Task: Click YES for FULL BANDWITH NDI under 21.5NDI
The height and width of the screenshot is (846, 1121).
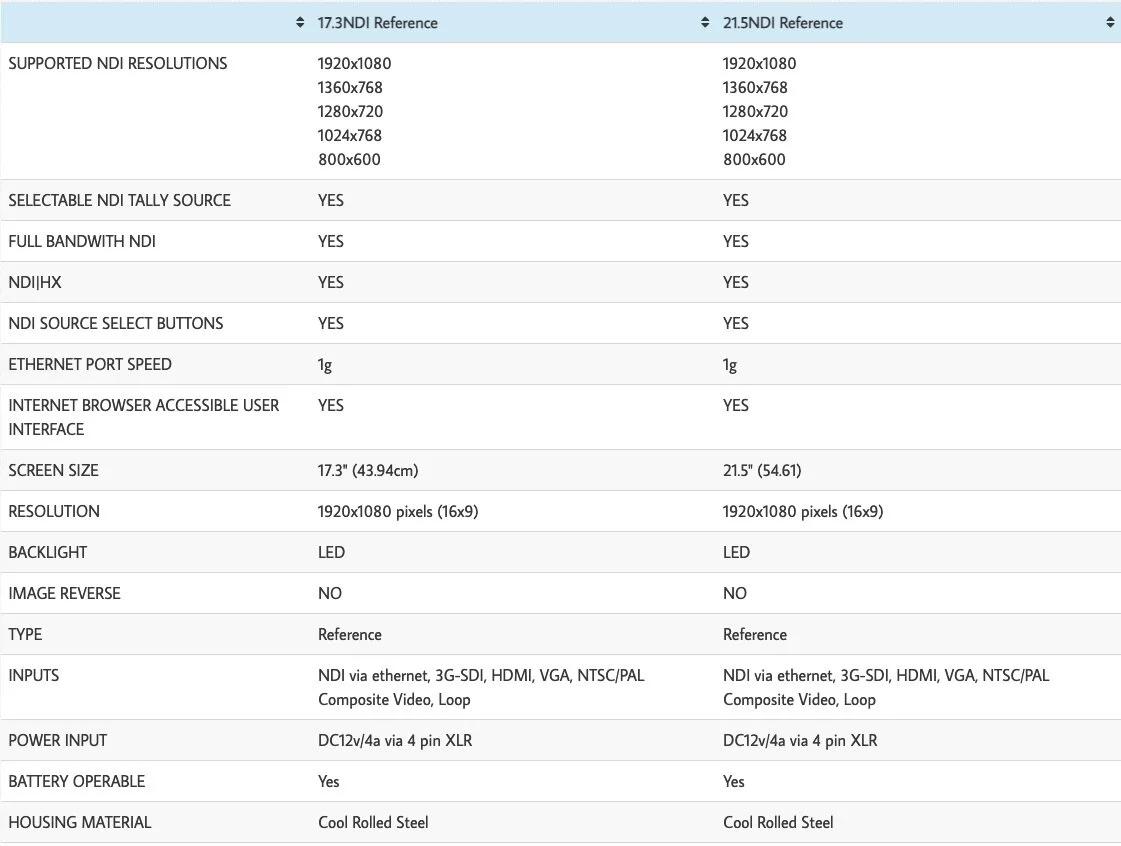Action: pyautogui.click(x=736, y=242)
